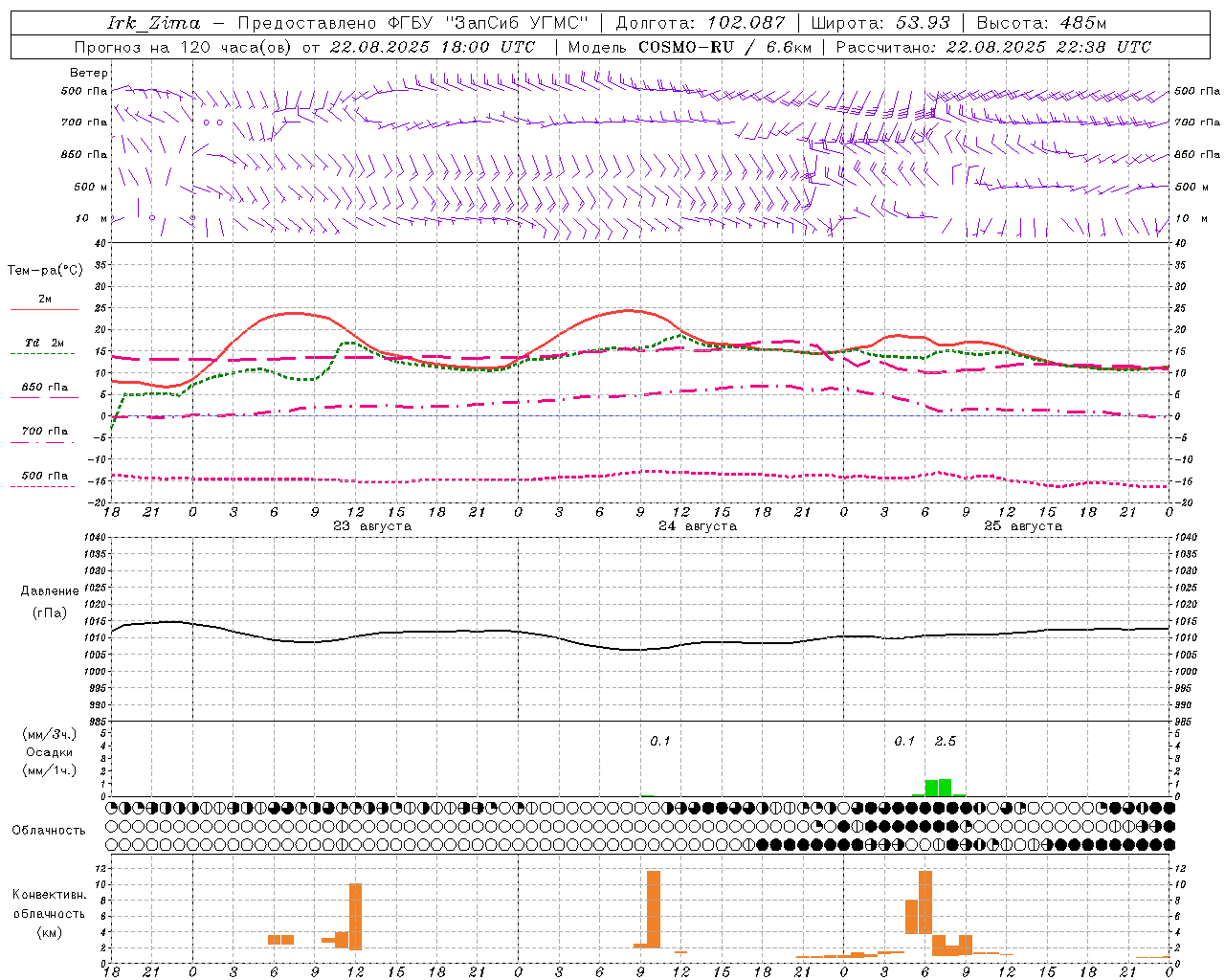This screenshot has height=980, width=1225.
Task: Click the Тем-ра(°C) panel label
Action: click(x=45, y=271)
